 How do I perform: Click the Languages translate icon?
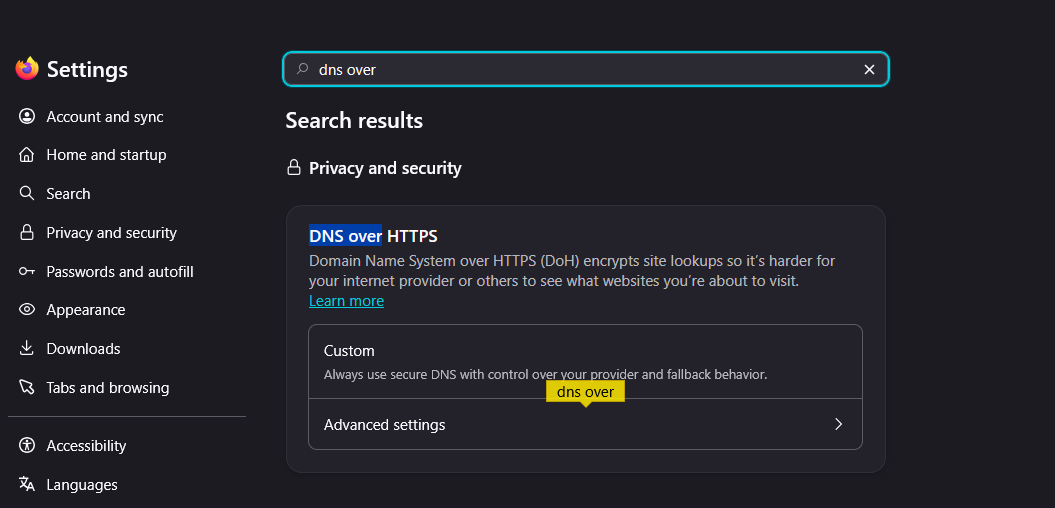pyautogui.click(x=26, y=484)
